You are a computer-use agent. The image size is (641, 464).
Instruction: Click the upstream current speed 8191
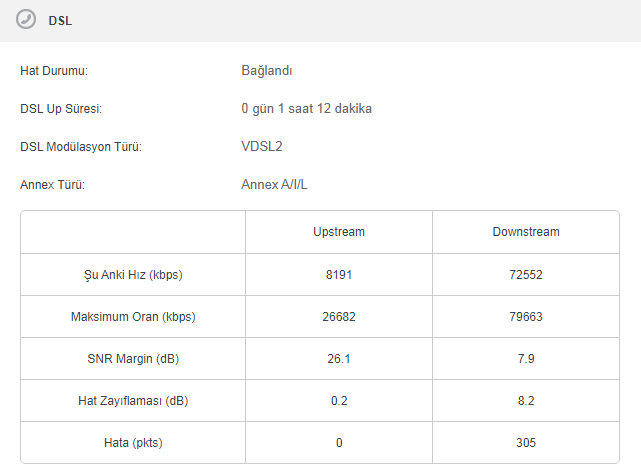point(339,275)
